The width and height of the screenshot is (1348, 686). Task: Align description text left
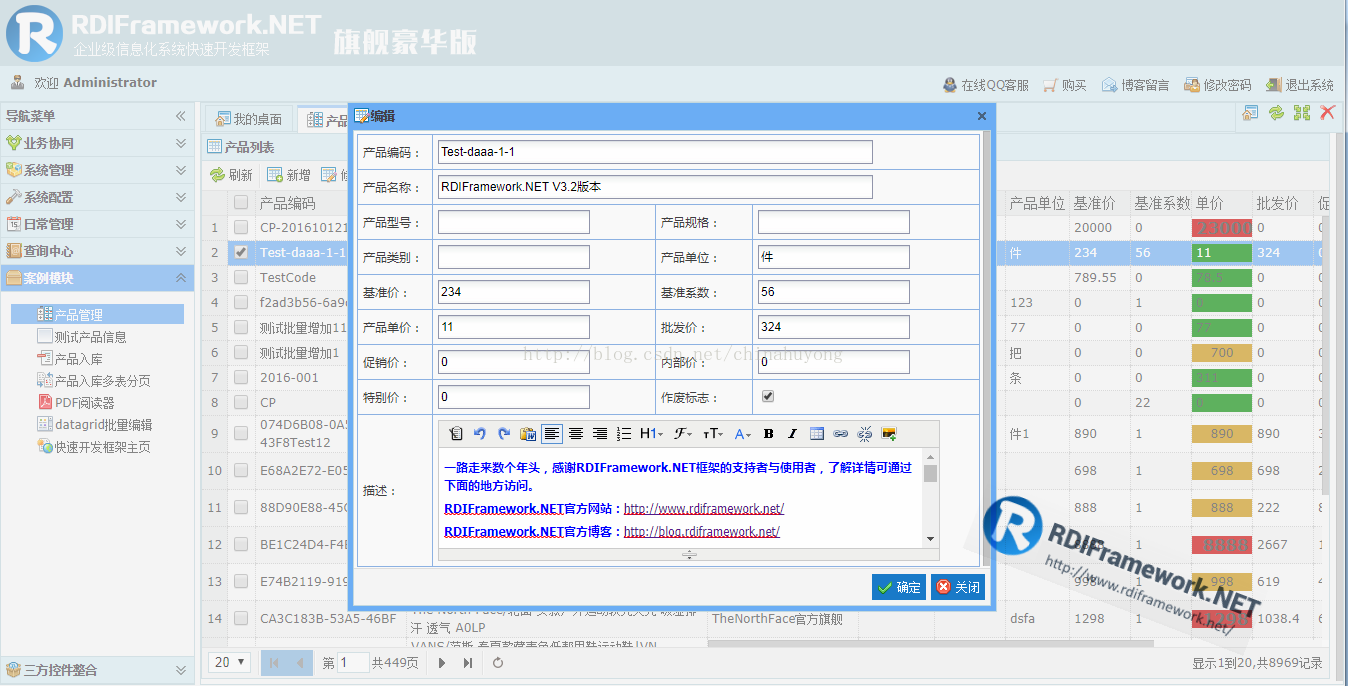[x=552, y=433]
